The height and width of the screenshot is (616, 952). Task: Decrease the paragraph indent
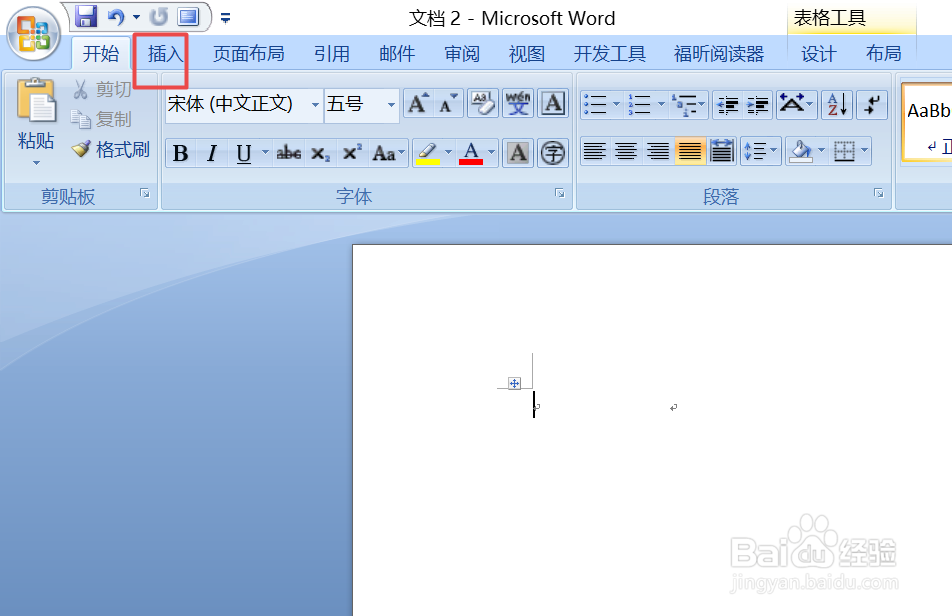tap(727, 104)
